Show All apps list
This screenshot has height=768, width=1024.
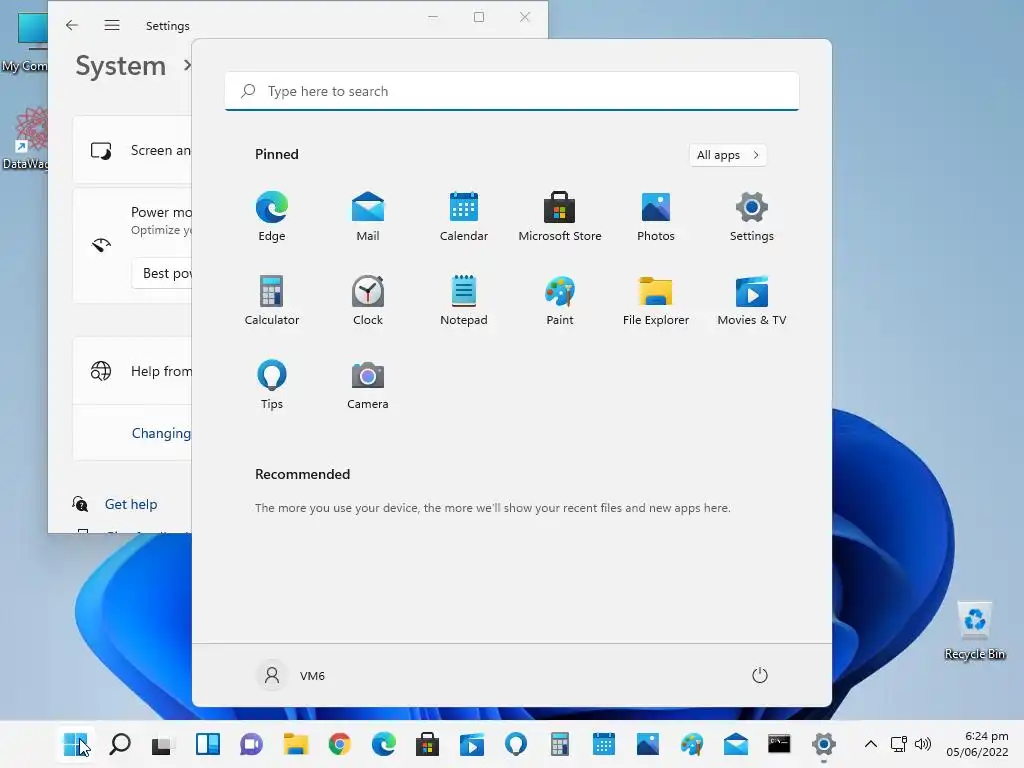(728, 155)
